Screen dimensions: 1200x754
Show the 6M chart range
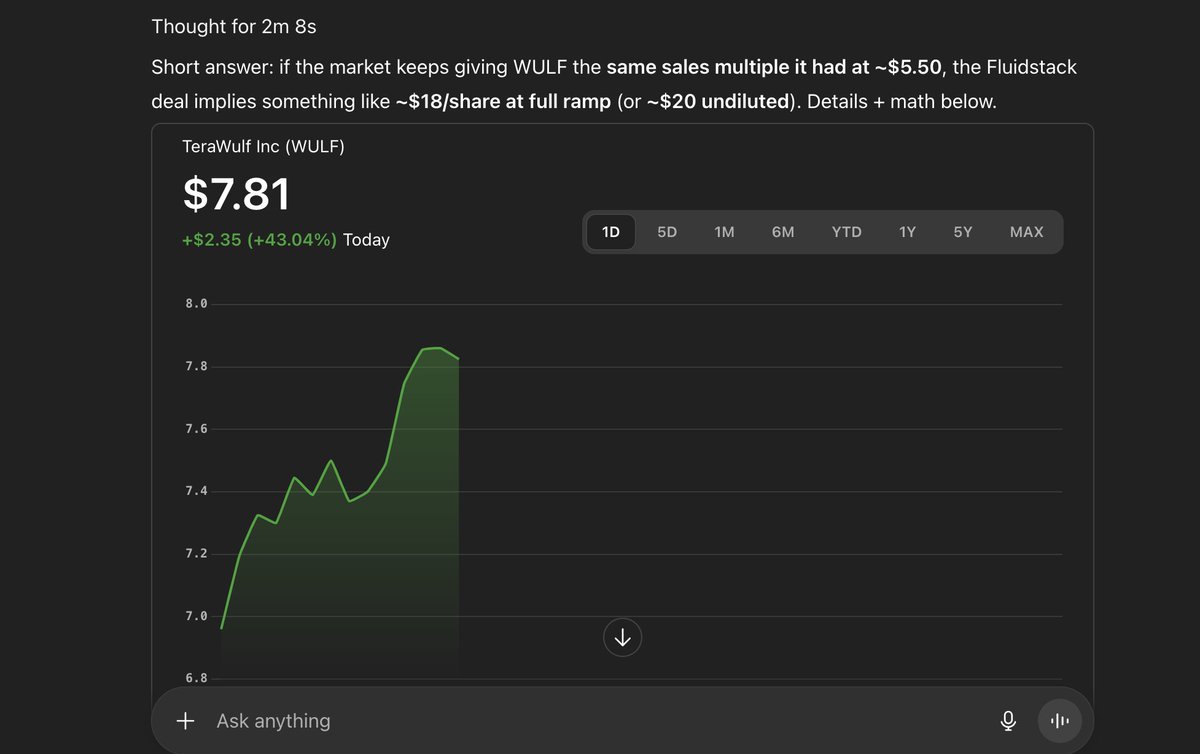pyautogui.click(x=783, y=232)
